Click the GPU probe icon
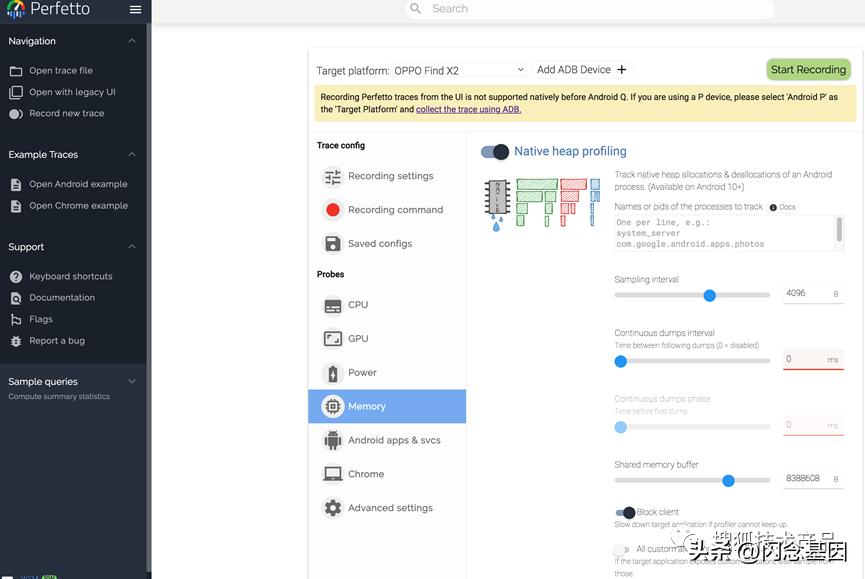The height and width of the screenshot is (579, 865). (x=333, y=339)
